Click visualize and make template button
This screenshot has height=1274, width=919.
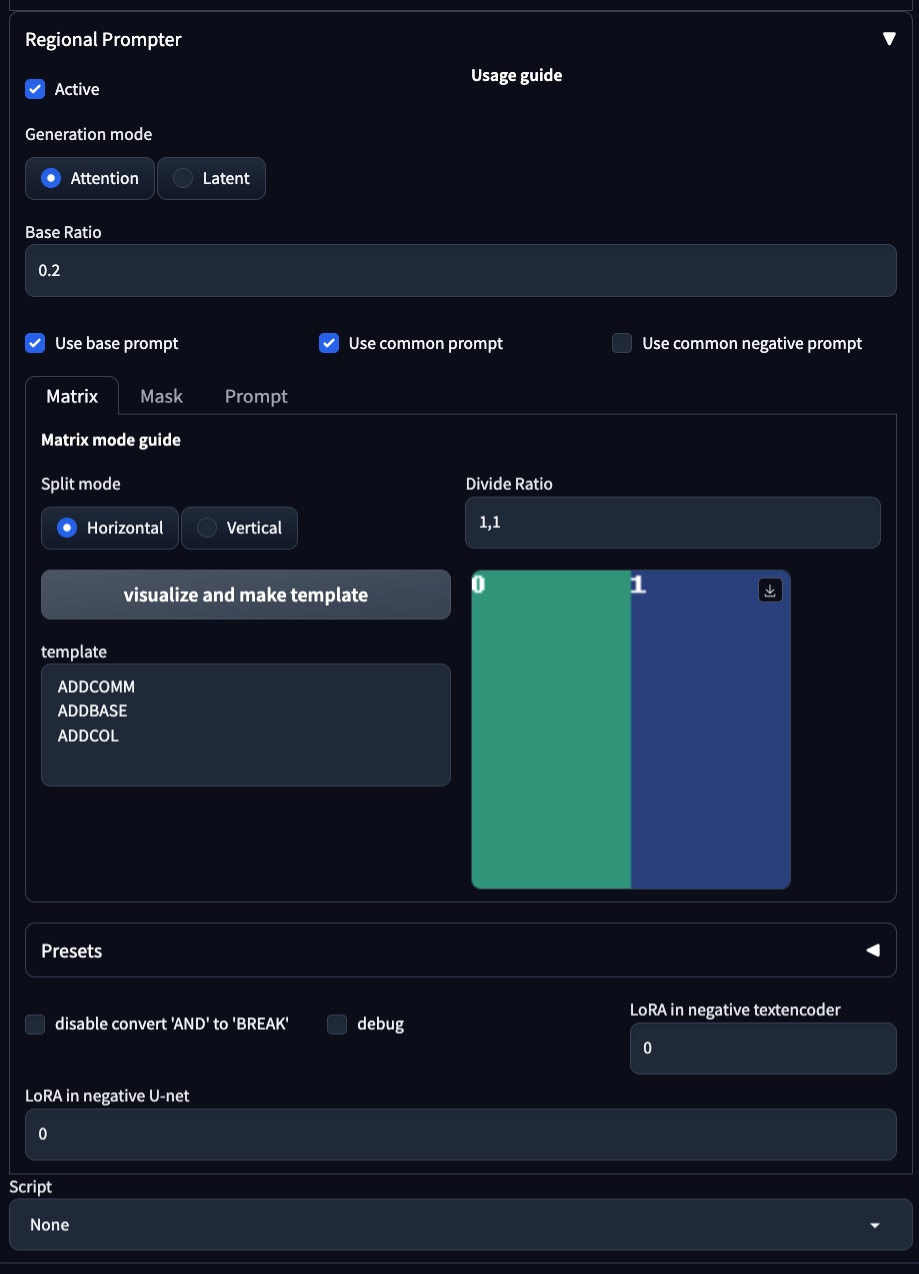245,595
